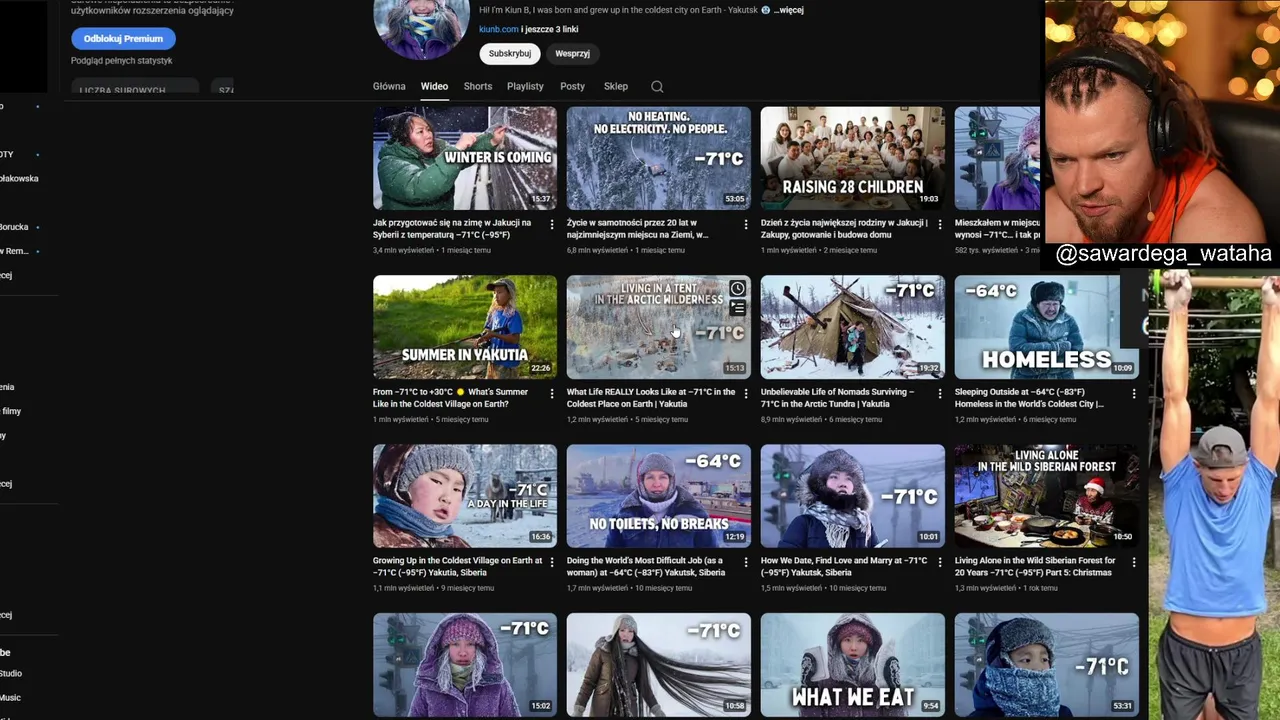The width and height of the screenshot is (1280, 720).
Task: Select the Wideo tab
Action: pos(434,86)
